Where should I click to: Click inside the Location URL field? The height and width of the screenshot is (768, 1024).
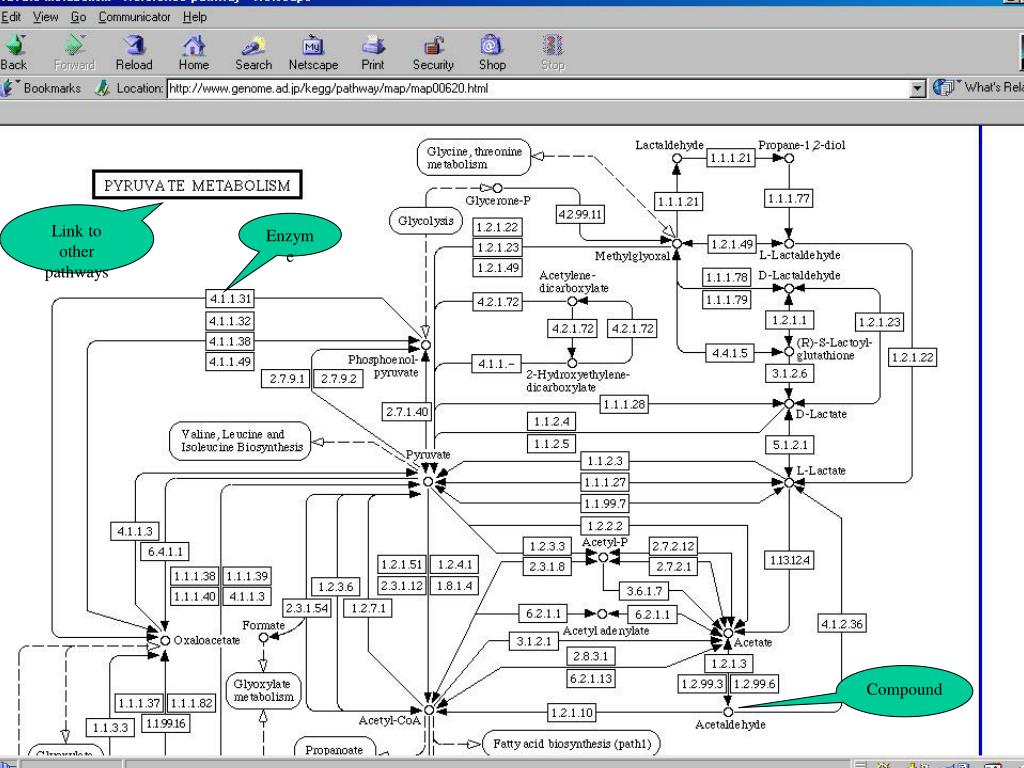[540, 88]
